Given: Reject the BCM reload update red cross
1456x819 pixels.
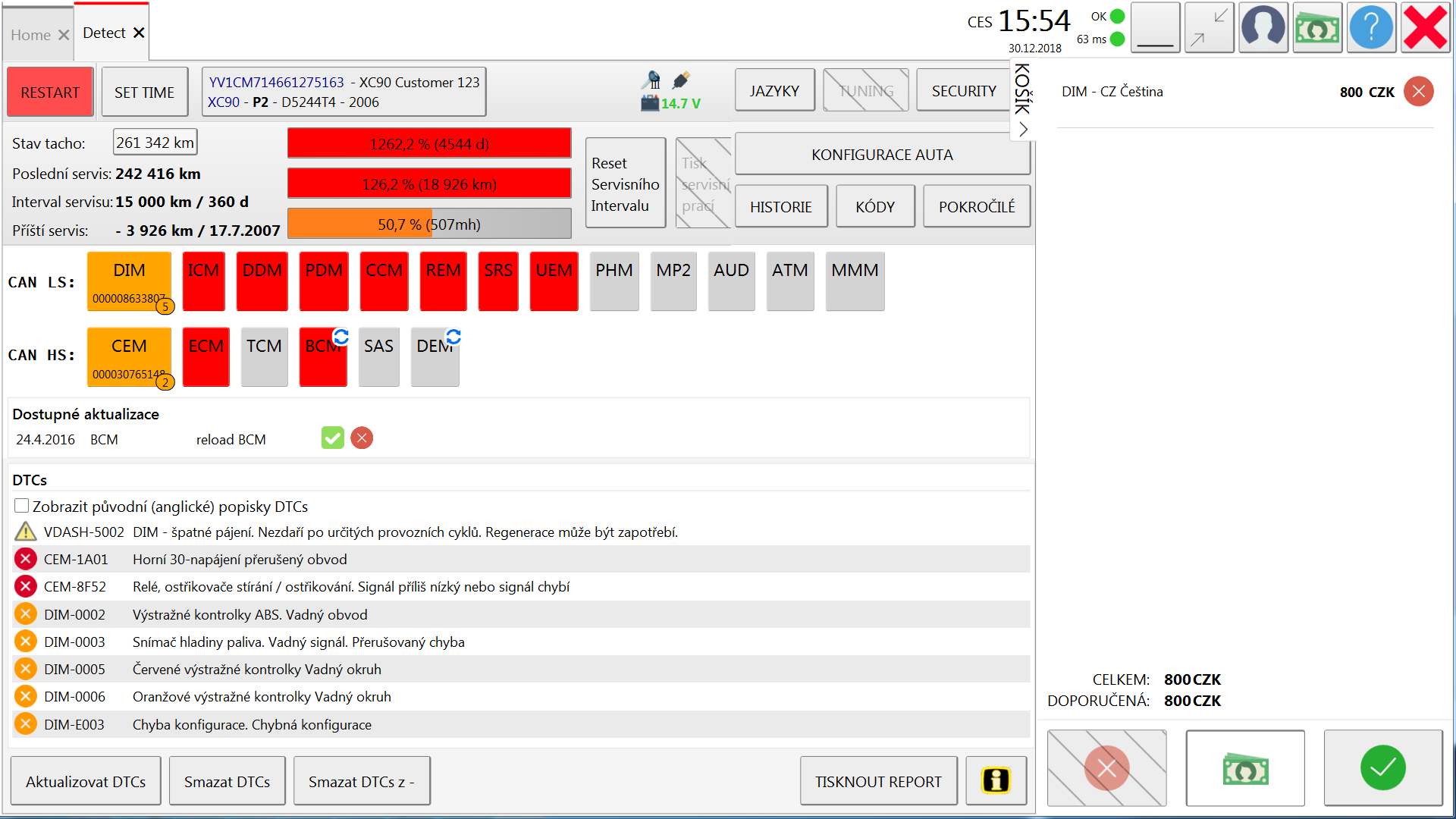Looking at the screenshot, I should pos(362,438).
